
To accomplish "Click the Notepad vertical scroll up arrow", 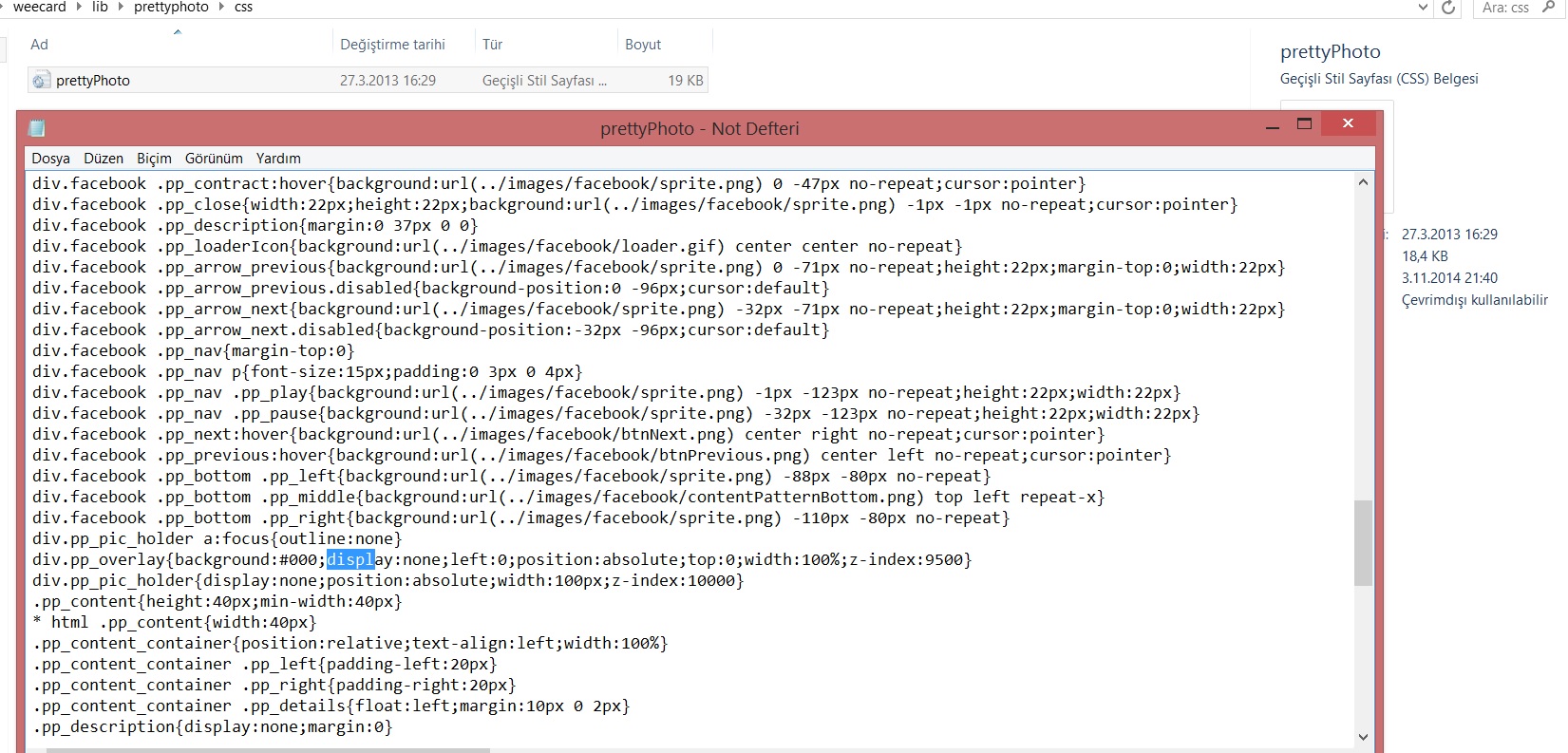I will [1364, 181].
